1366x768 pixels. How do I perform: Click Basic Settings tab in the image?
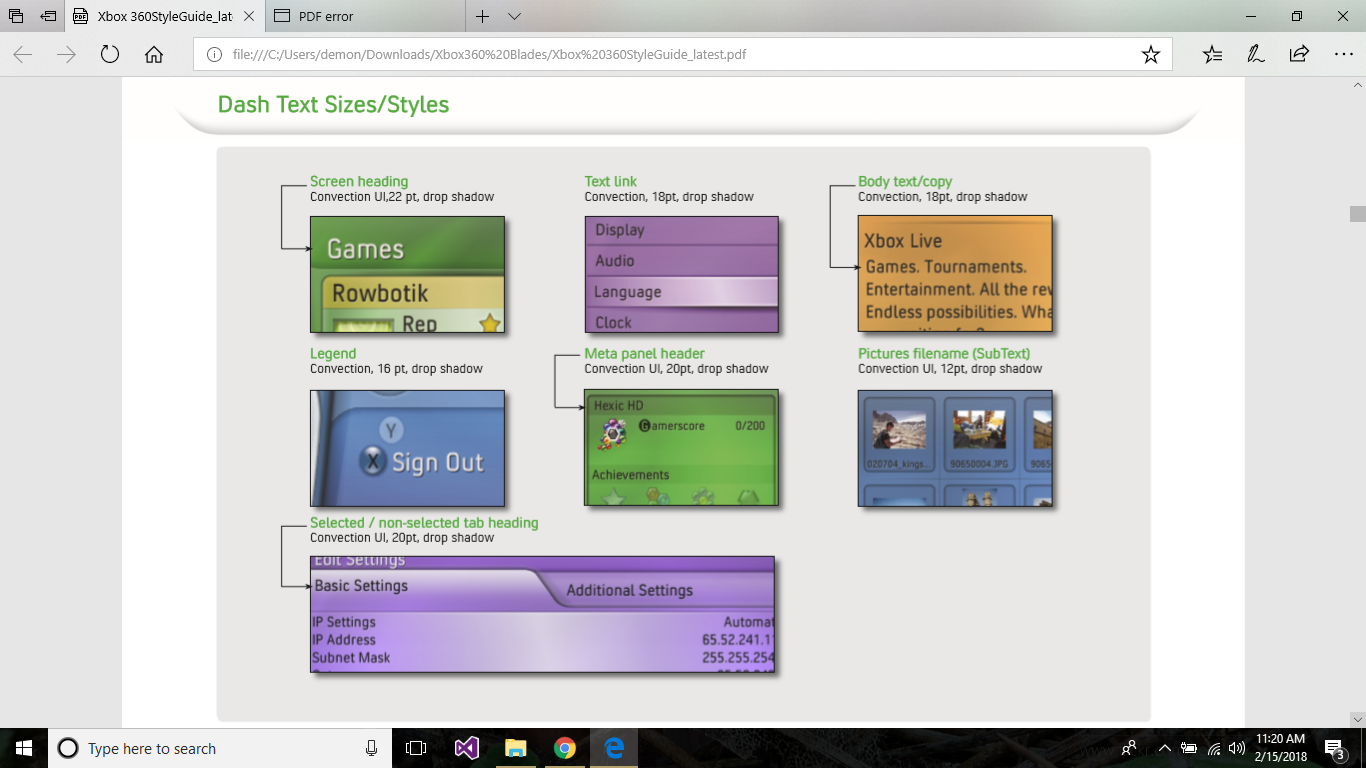[361, 586]
